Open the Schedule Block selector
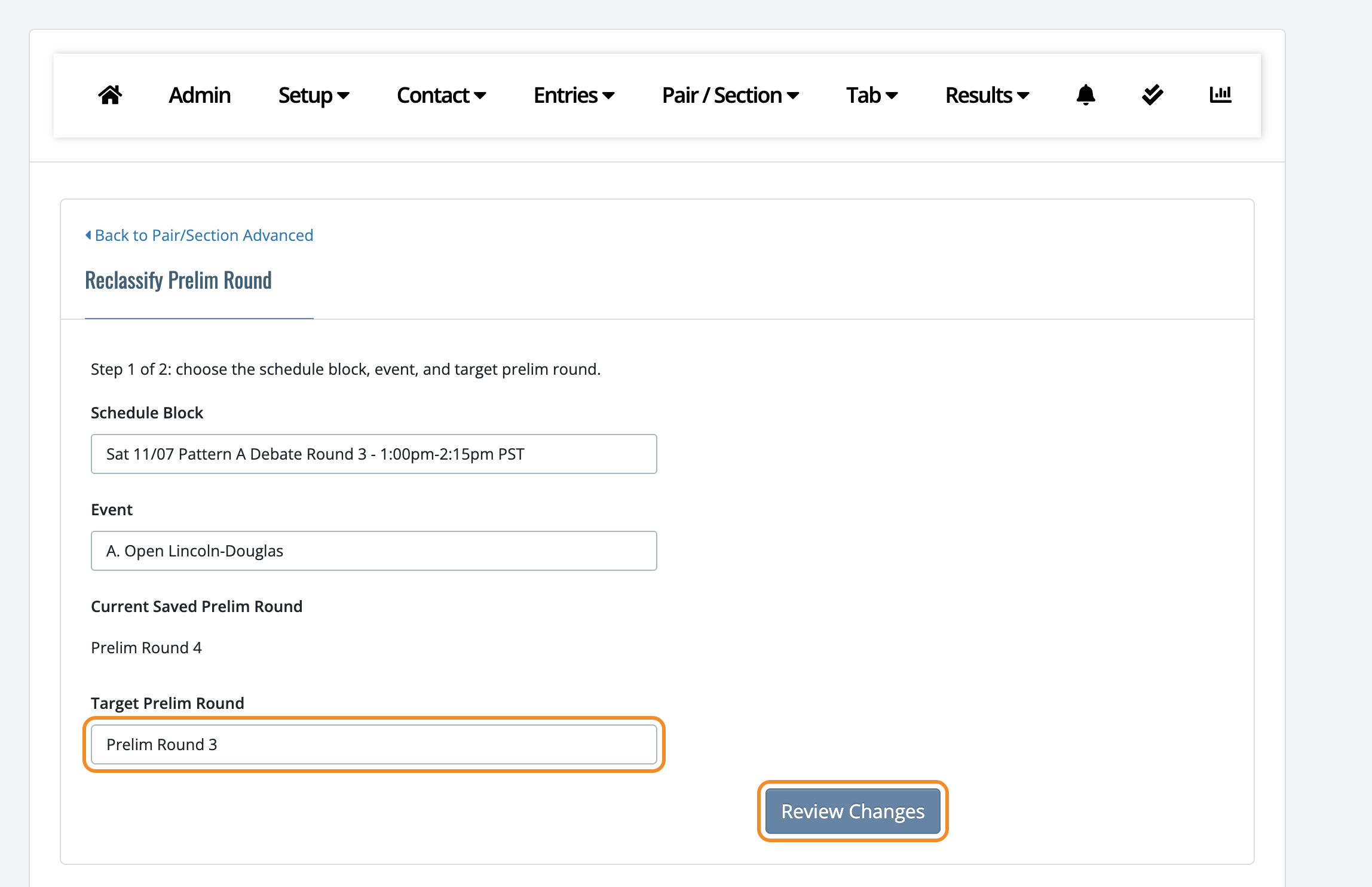This screenshot has width=1372, height=887. point(374,454)
